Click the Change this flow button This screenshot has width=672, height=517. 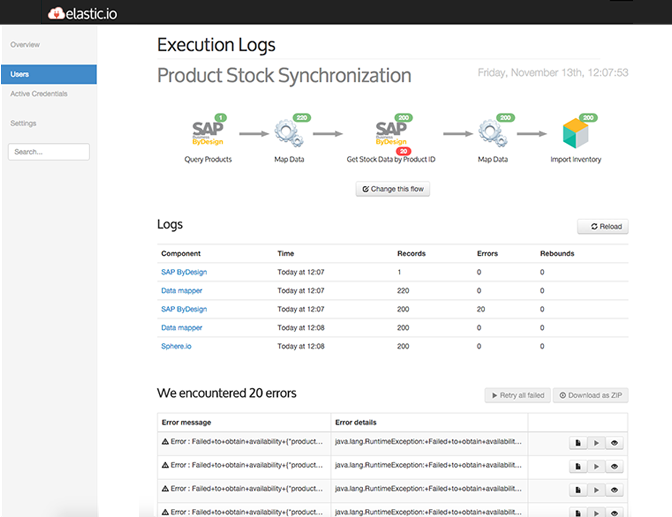(393, 189)
